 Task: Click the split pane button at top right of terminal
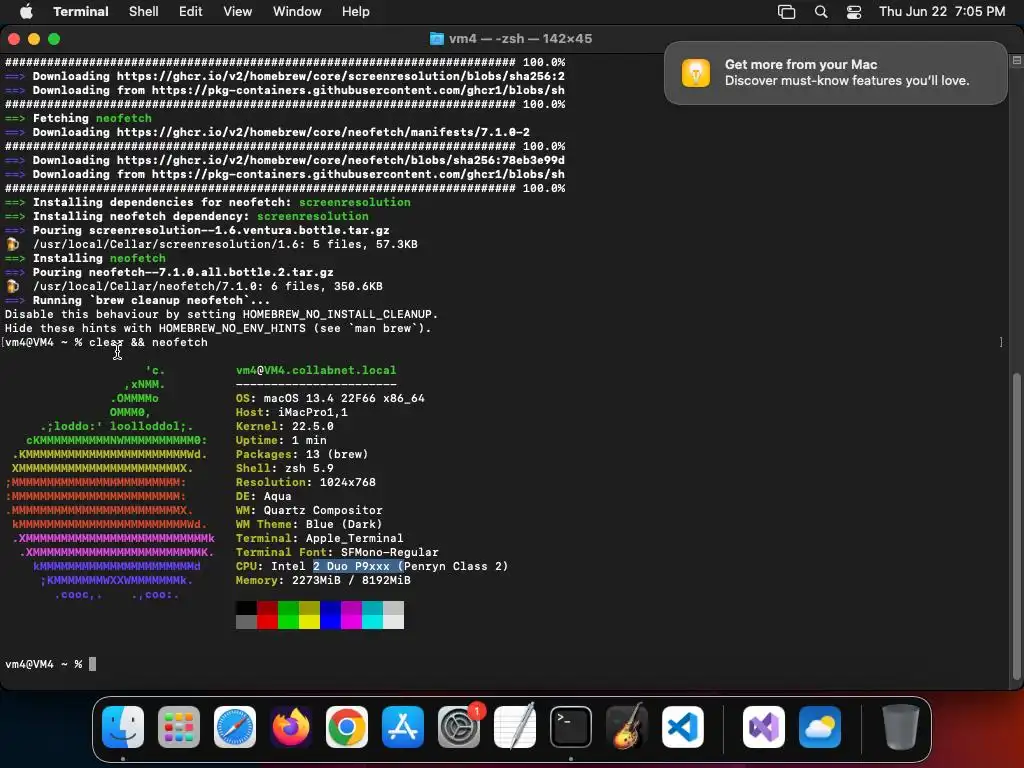[1016, 61]
